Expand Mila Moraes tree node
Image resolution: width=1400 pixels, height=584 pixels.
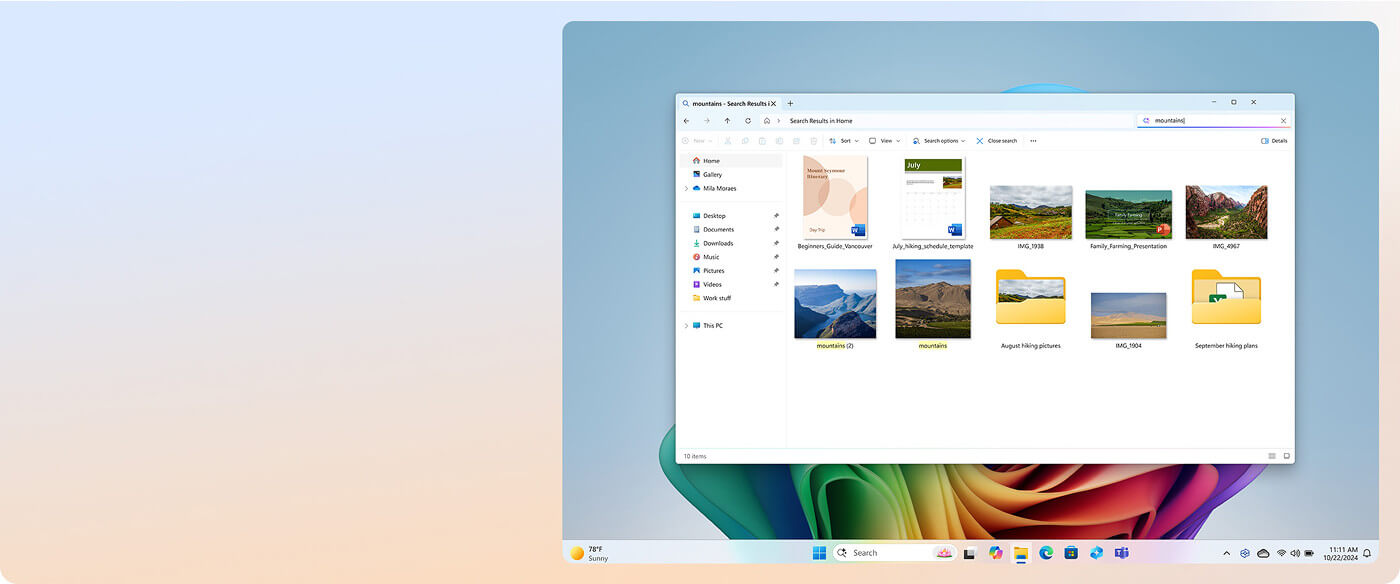686,188
